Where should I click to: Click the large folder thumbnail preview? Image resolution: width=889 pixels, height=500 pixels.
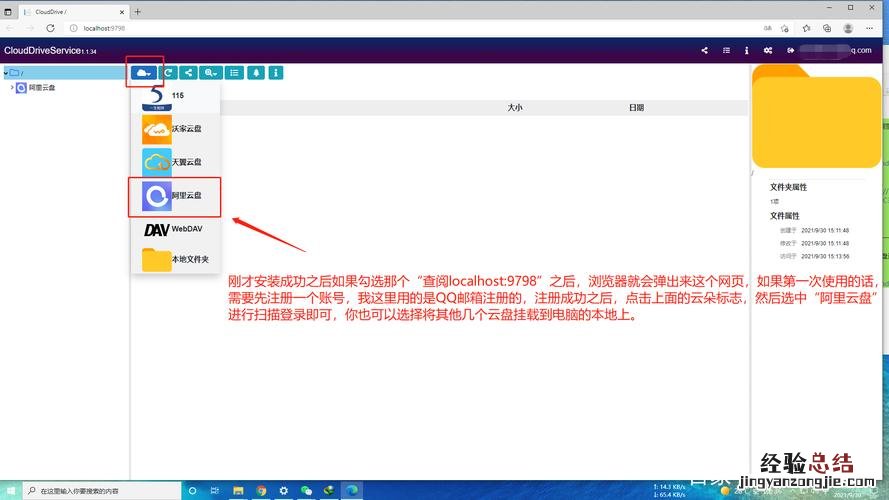[x=816, y=117]
